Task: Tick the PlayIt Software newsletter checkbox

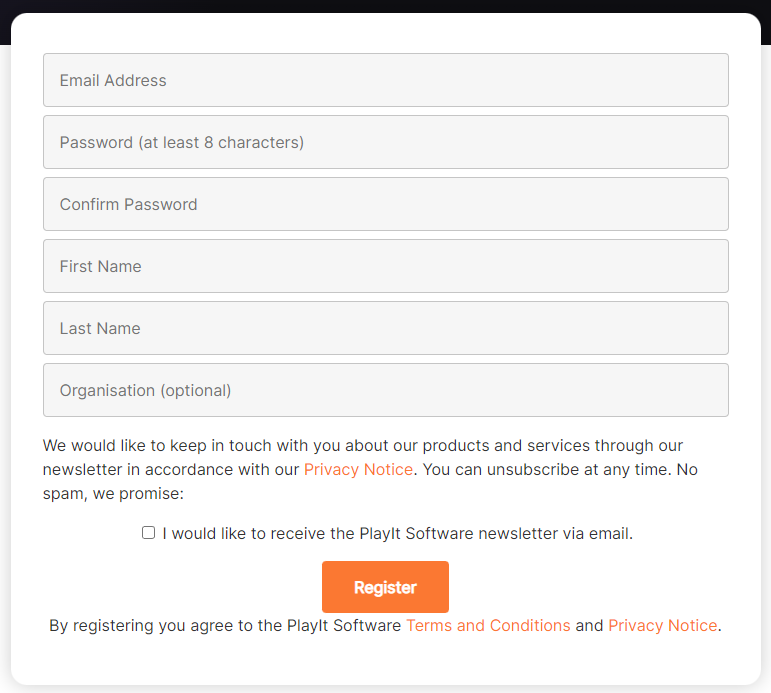Action: coord(149,533)
